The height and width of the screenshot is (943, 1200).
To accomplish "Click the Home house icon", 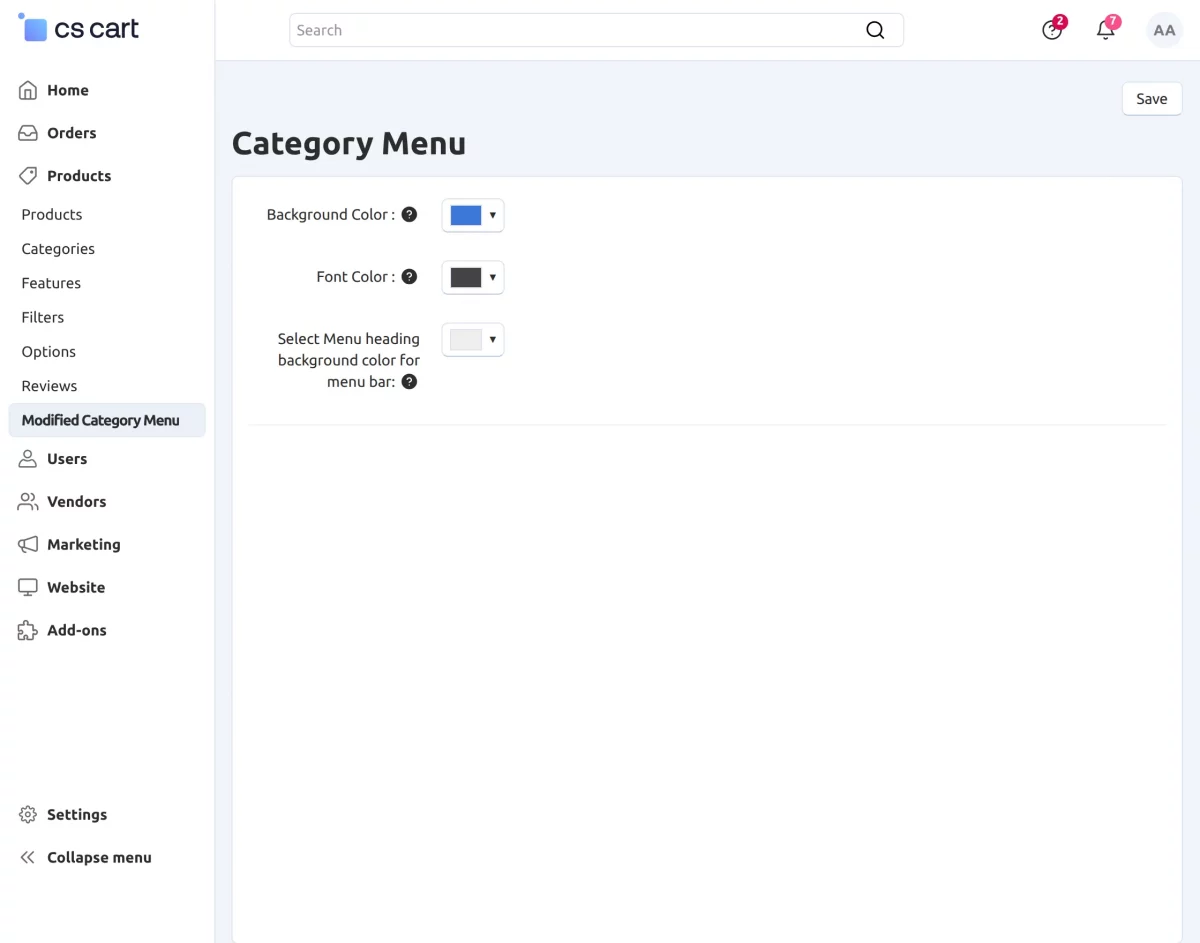I will click(x=28, y=90).
